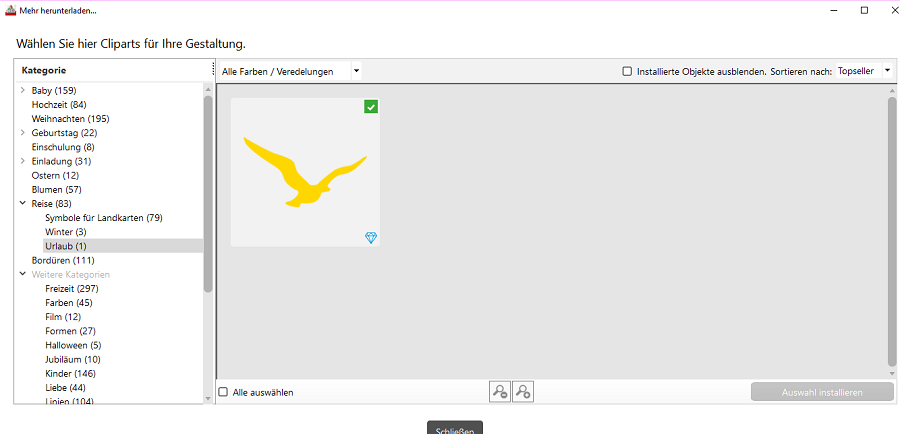Open the 'Alle Farben / Veredelungen' dropdown
This screenshot has height=434, width=900.
pos(291,71)
